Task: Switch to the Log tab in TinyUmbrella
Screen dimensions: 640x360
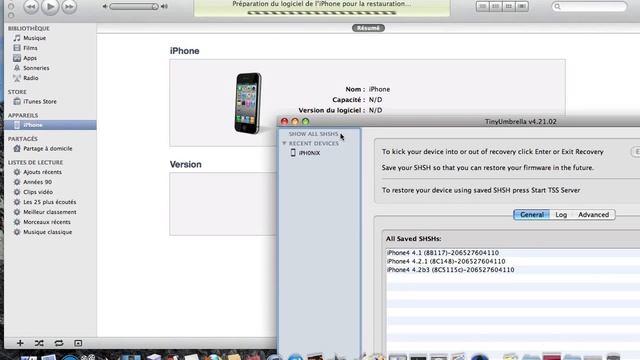Action: pos(561,215)
